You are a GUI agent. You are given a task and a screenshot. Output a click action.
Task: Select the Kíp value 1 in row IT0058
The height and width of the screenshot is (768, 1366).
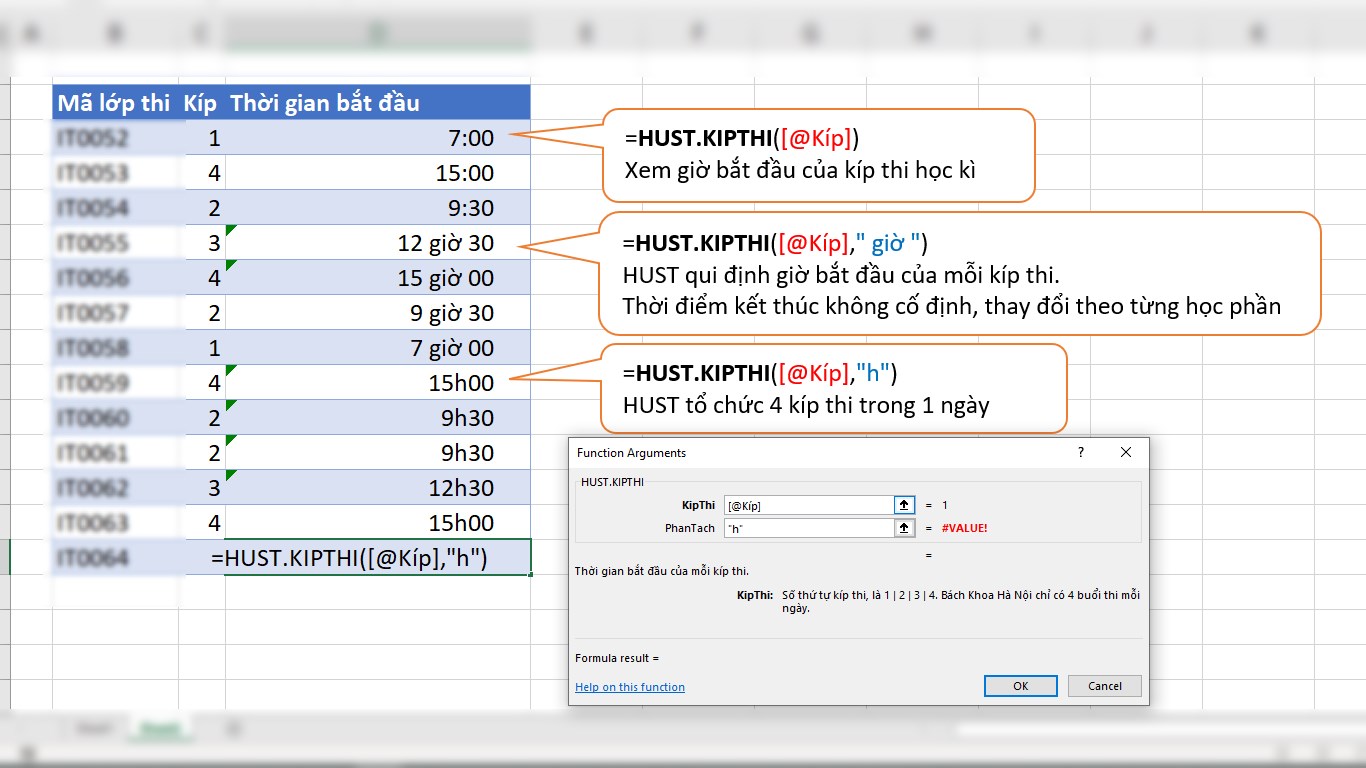pyautogui.click(x=201, y=348)
